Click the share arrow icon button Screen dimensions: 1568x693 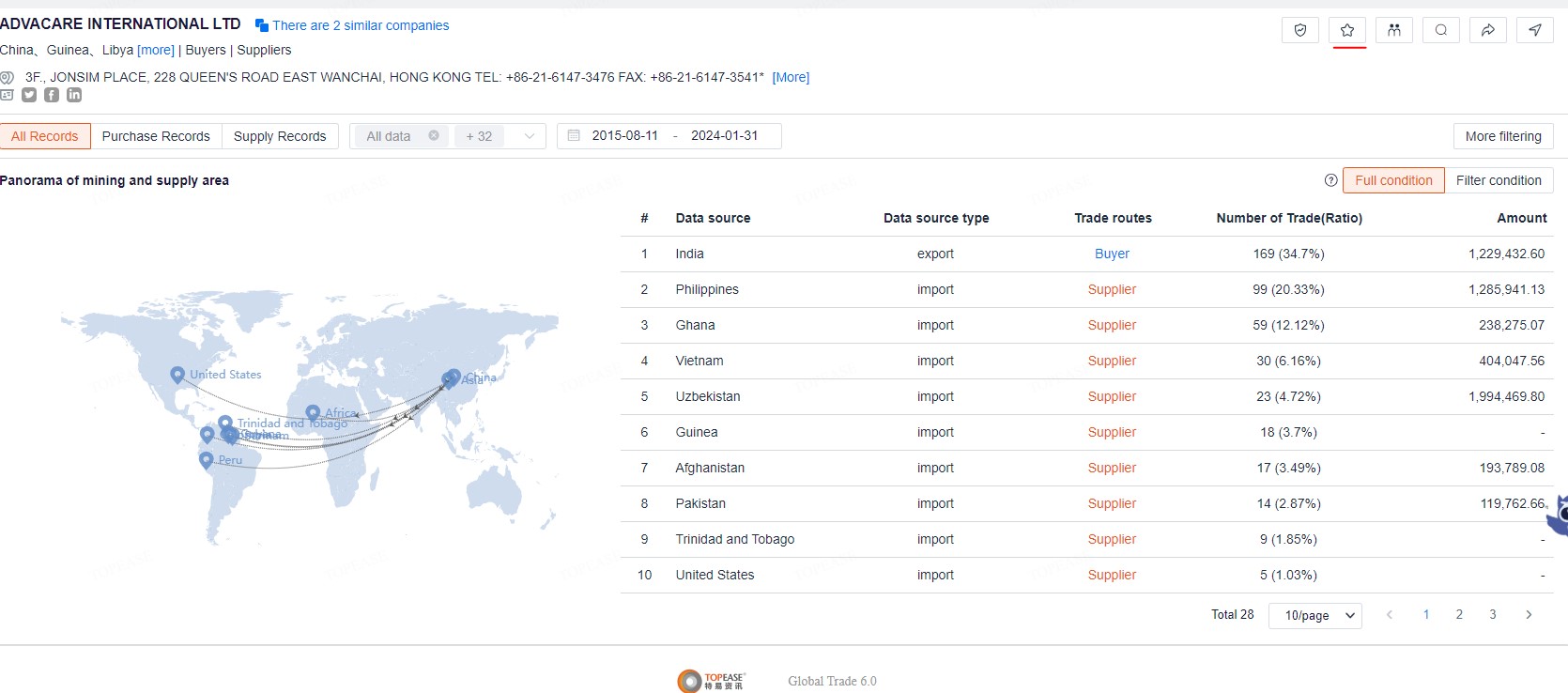[1488, 30]
